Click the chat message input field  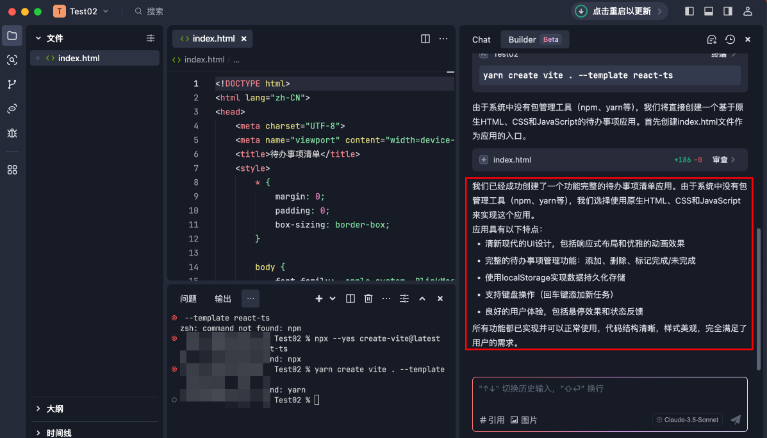pos(610,388)
